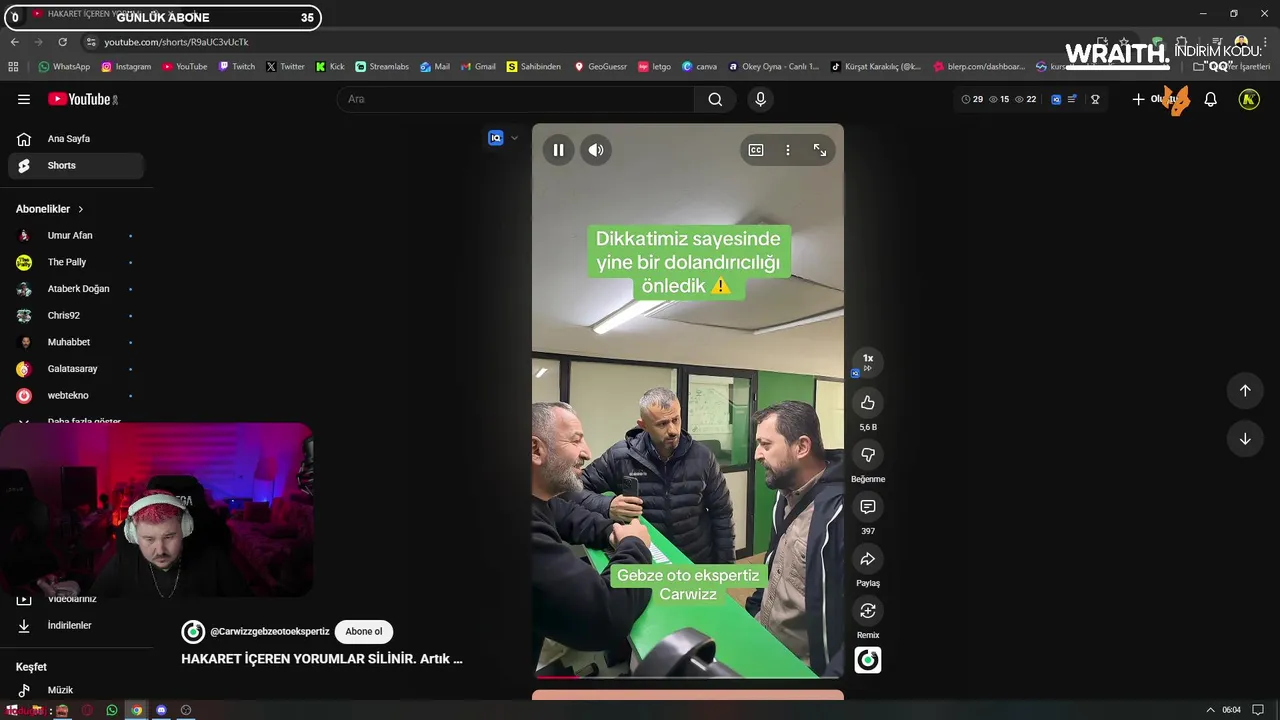Select Ana Sayfa in the sidebar

76,139
